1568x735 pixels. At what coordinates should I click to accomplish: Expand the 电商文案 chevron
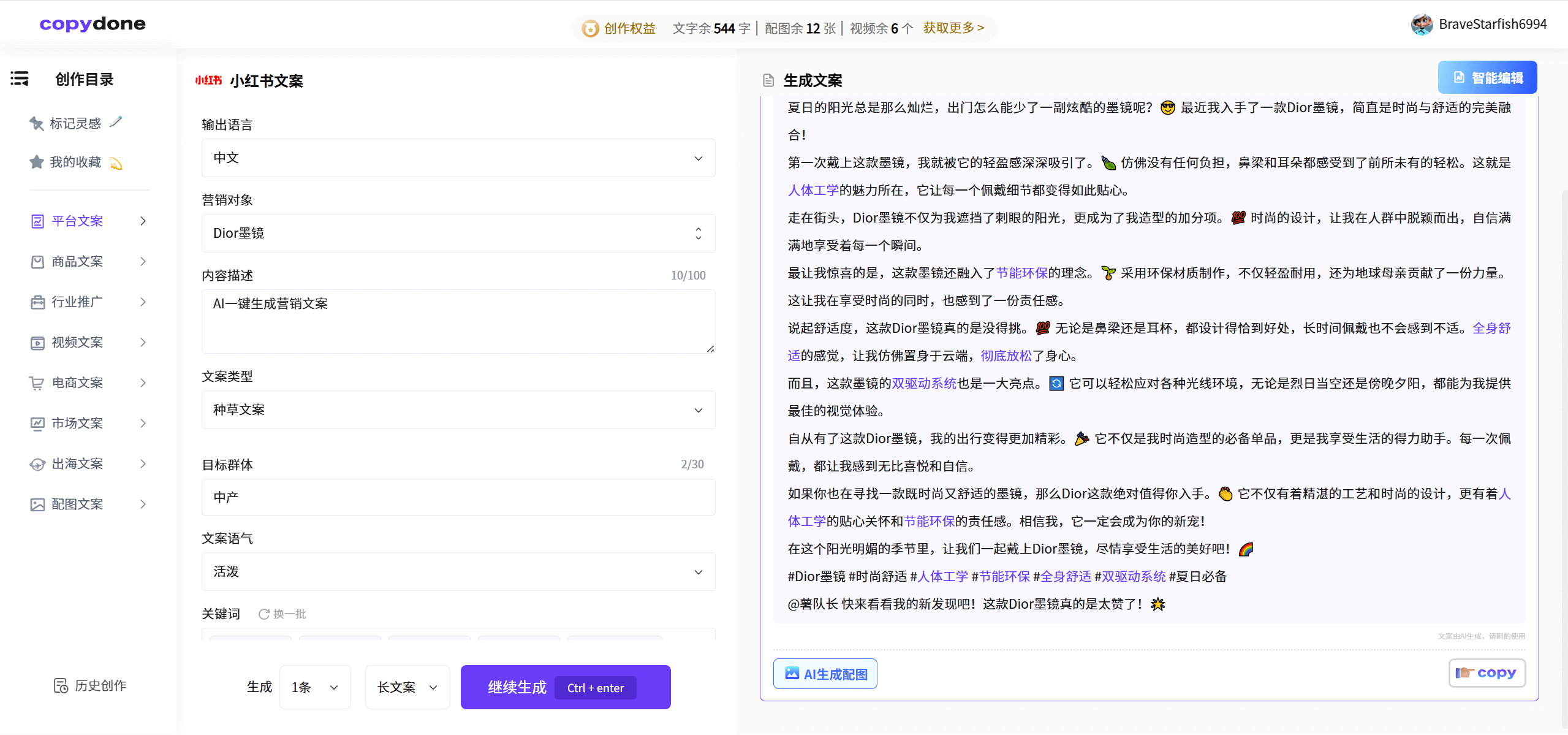click(x=143, y=383)
